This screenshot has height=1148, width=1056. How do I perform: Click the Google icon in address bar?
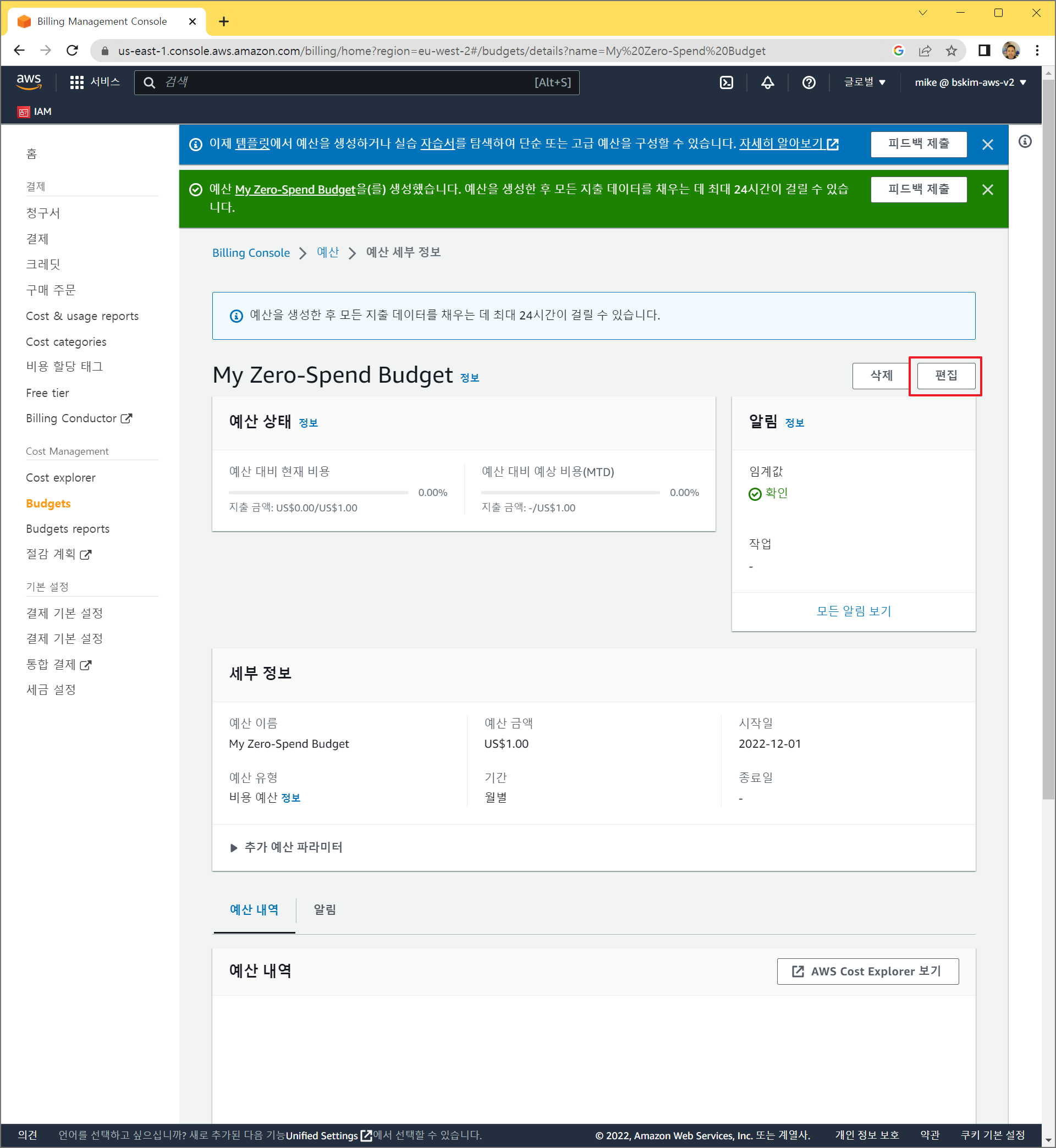click(x=898, y=51)
